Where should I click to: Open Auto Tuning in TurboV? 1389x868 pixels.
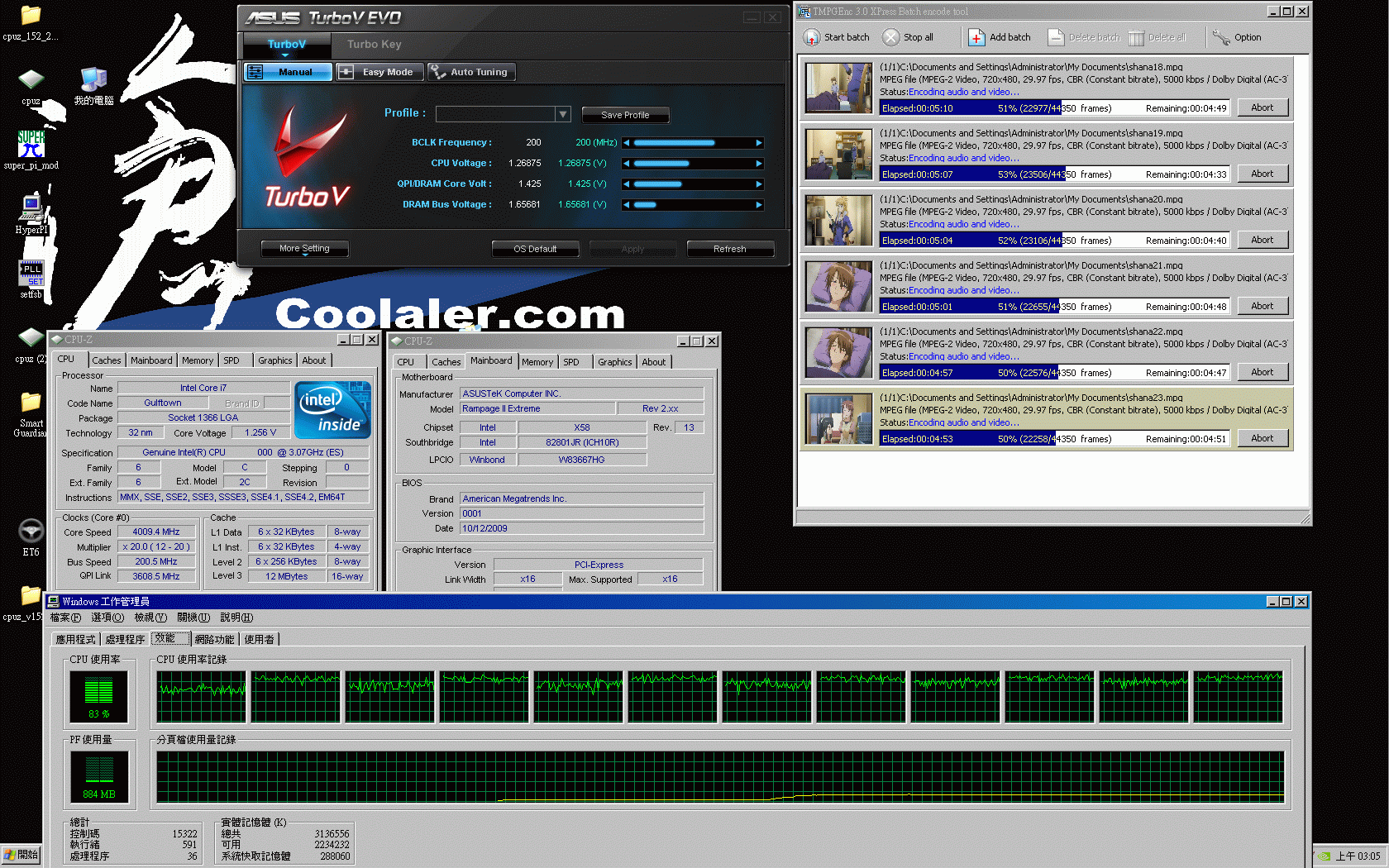tap(470, 72)
